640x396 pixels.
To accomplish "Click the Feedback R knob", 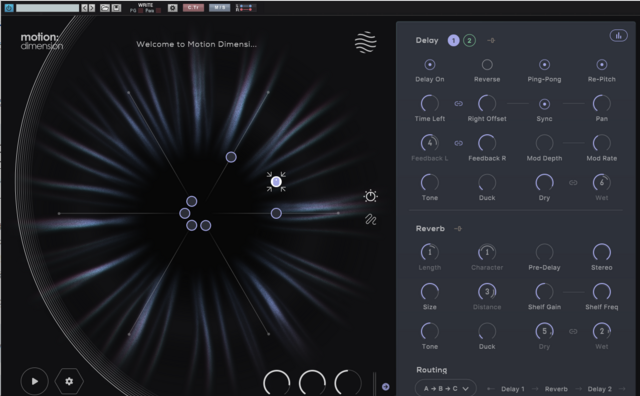I will (x=487, y=143).
